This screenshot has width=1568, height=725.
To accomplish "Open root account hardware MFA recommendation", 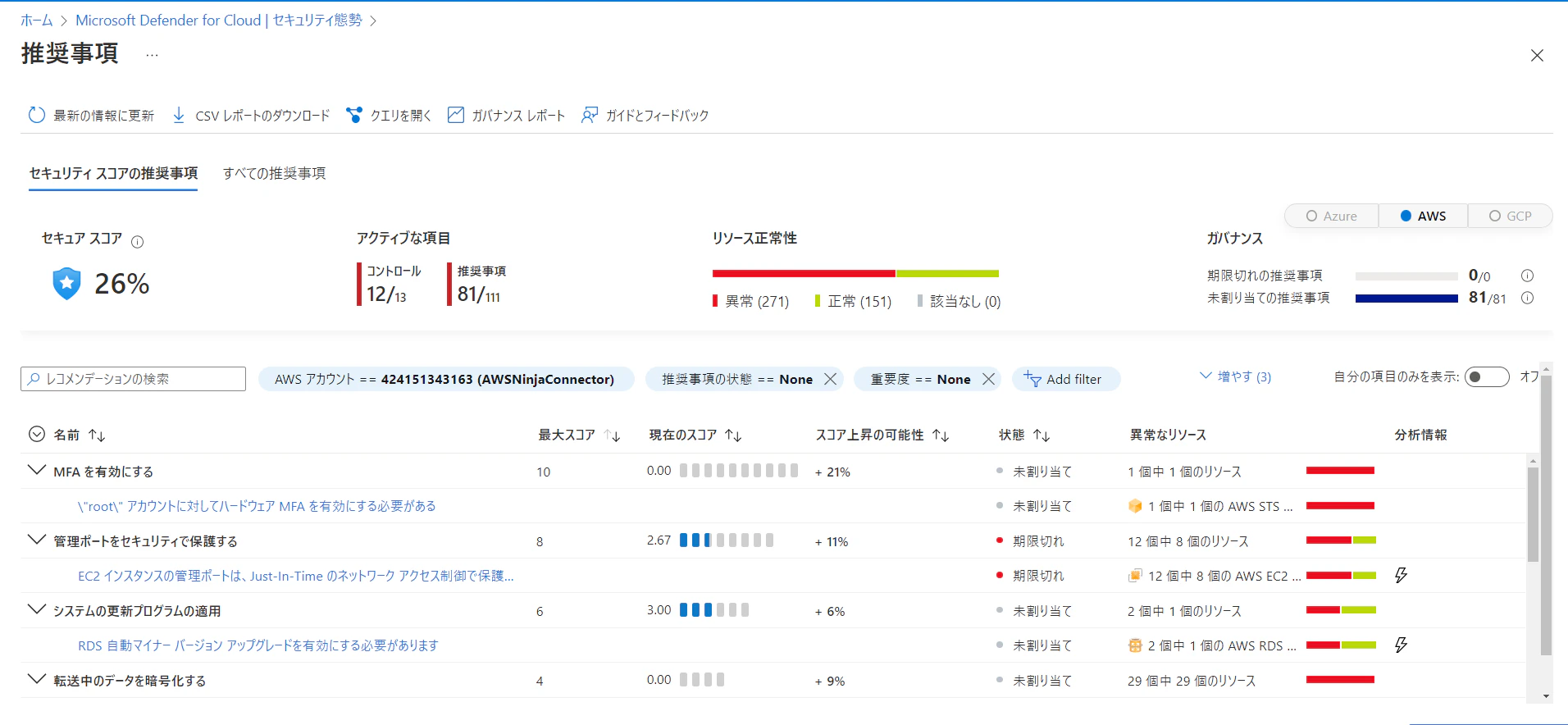I will pyautogui.click(x=257, y=506).
